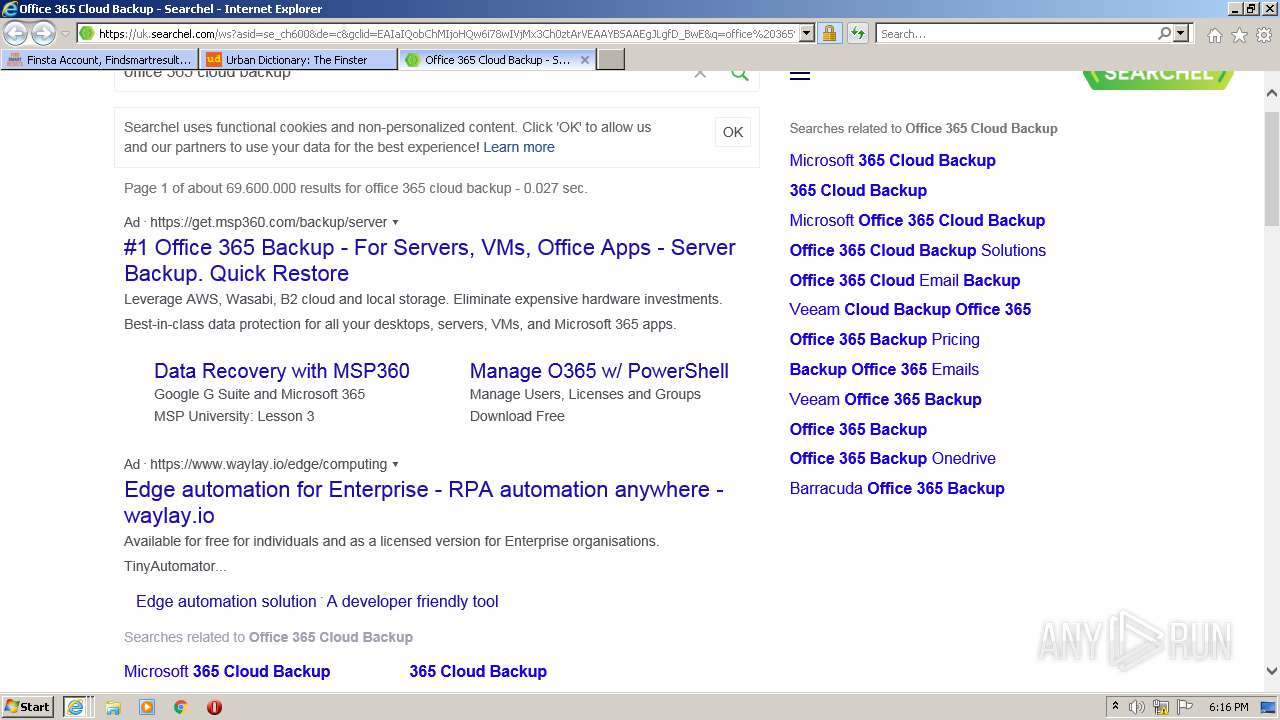
Task: Open the Action Center flag icon
Action: [1185, 707]
